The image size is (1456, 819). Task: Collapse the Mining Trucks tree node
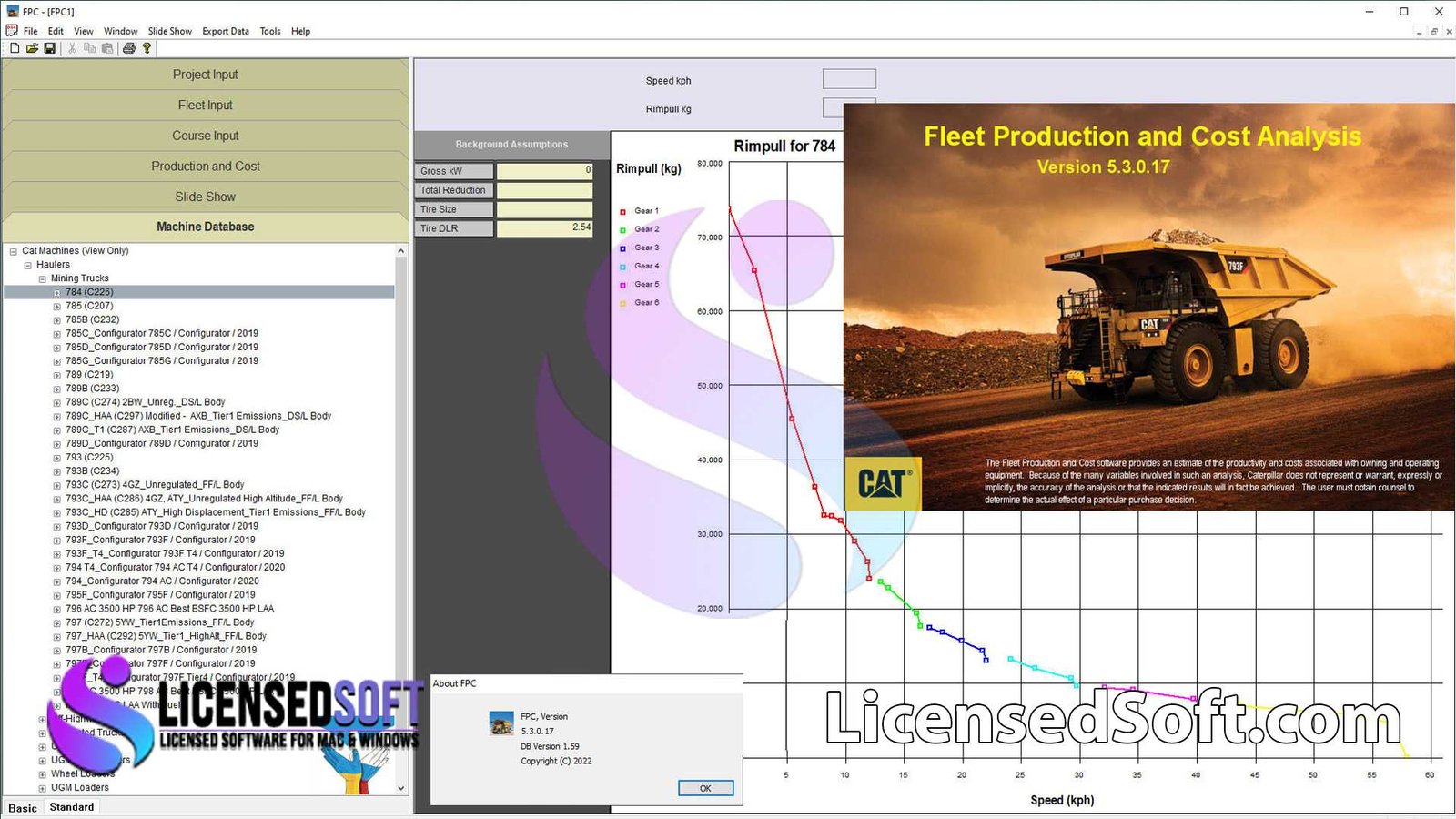tap(43, 278)
